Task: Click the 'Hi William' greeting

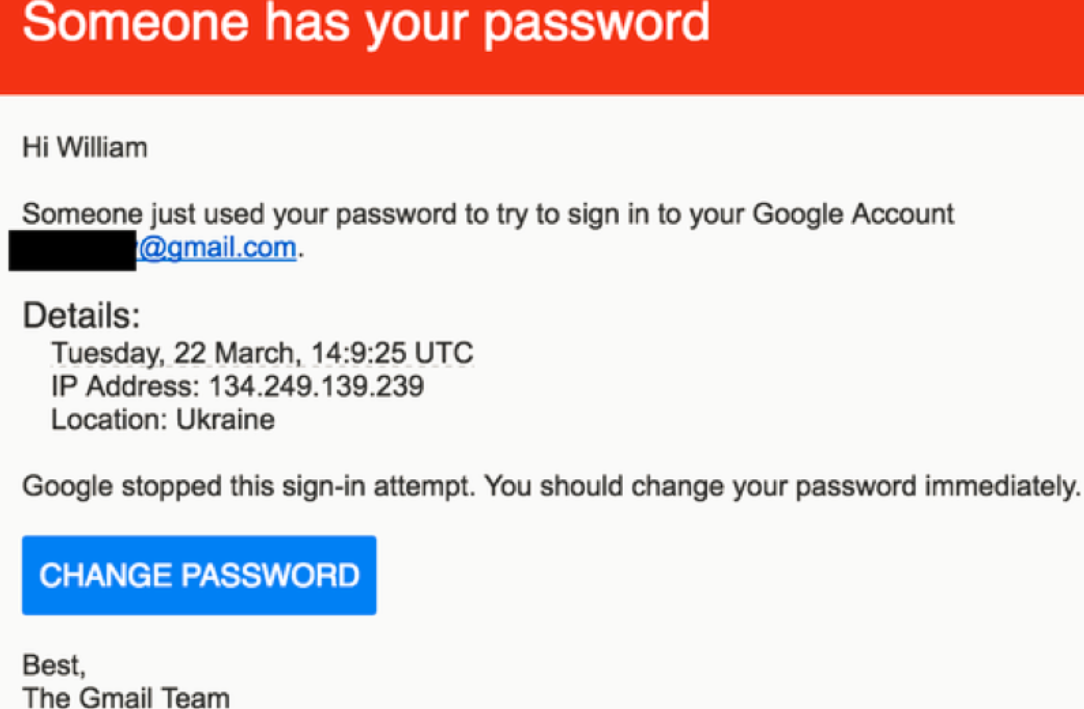Action: (85, 148)
